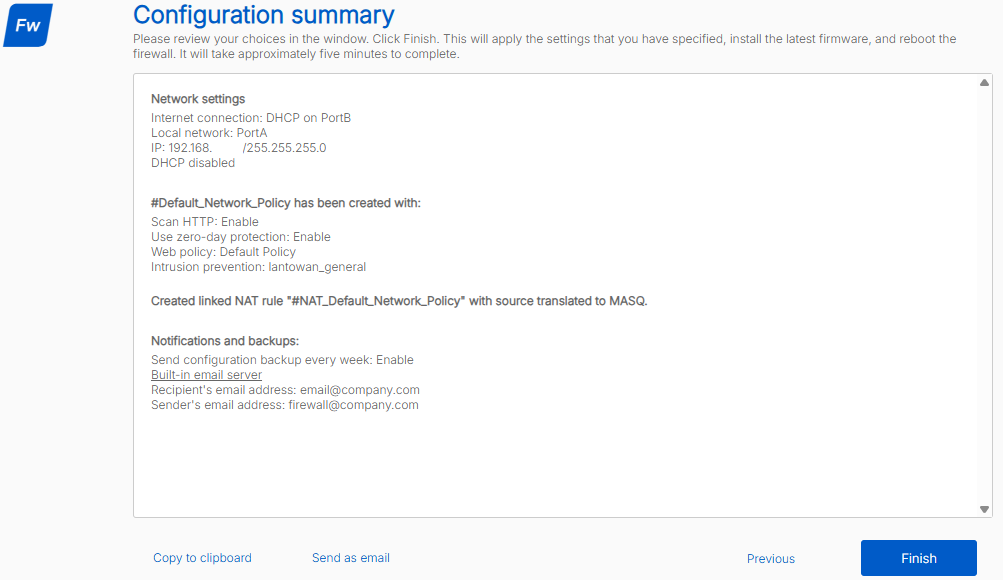1003x580 pixels.
Task: Click the vertical scrollbar track of summary
Action: pos(984,300)
